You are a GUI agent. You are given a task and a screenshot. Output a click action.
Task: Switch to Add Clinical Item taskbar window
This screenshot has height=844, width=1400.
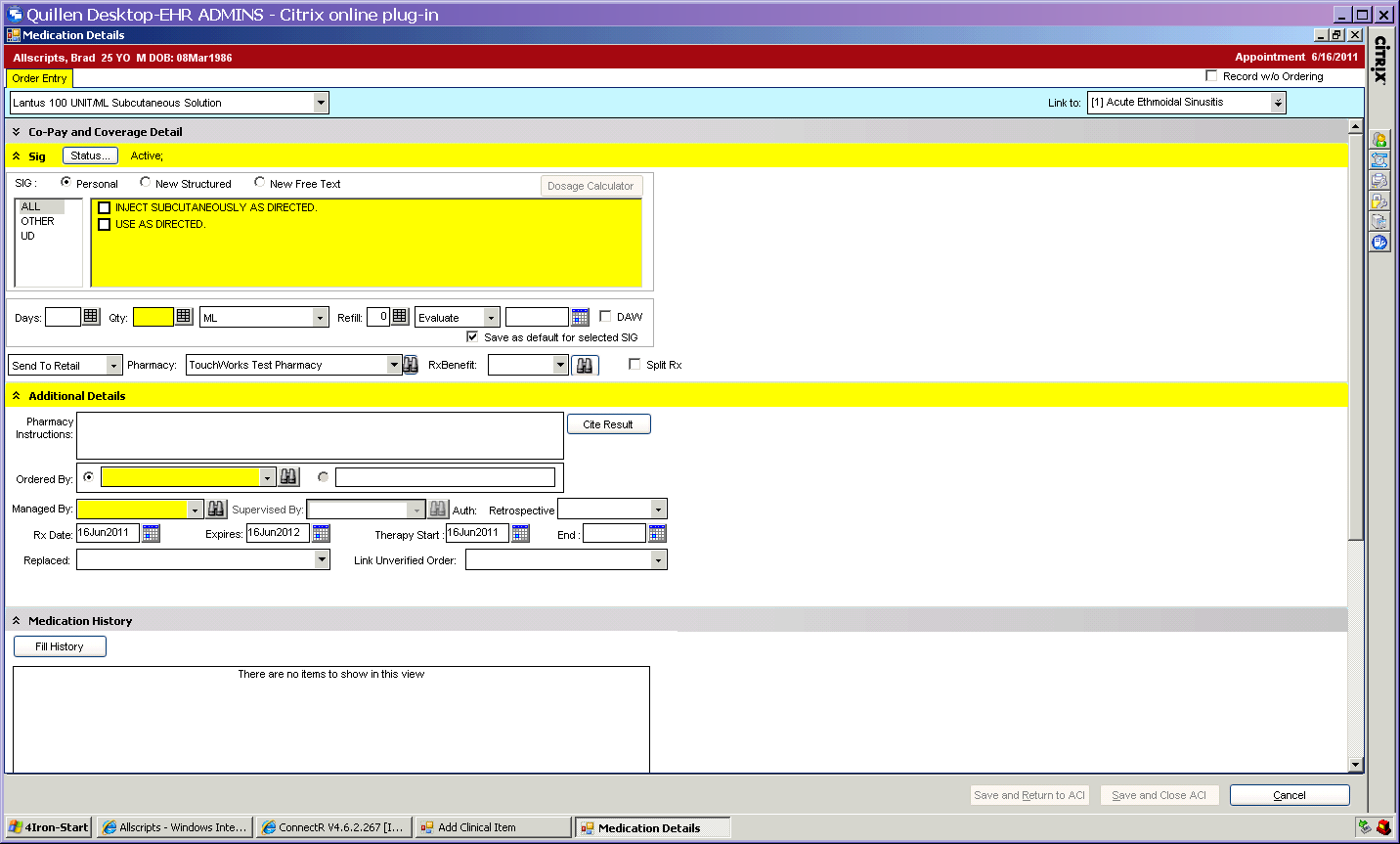coord(492,827)
